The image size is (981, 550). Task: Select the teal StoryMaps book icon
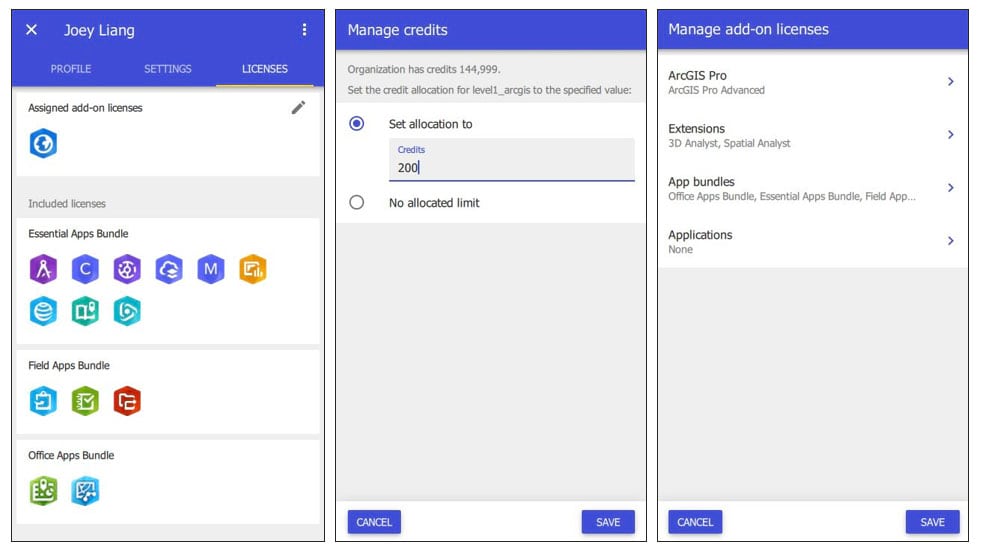85,311
